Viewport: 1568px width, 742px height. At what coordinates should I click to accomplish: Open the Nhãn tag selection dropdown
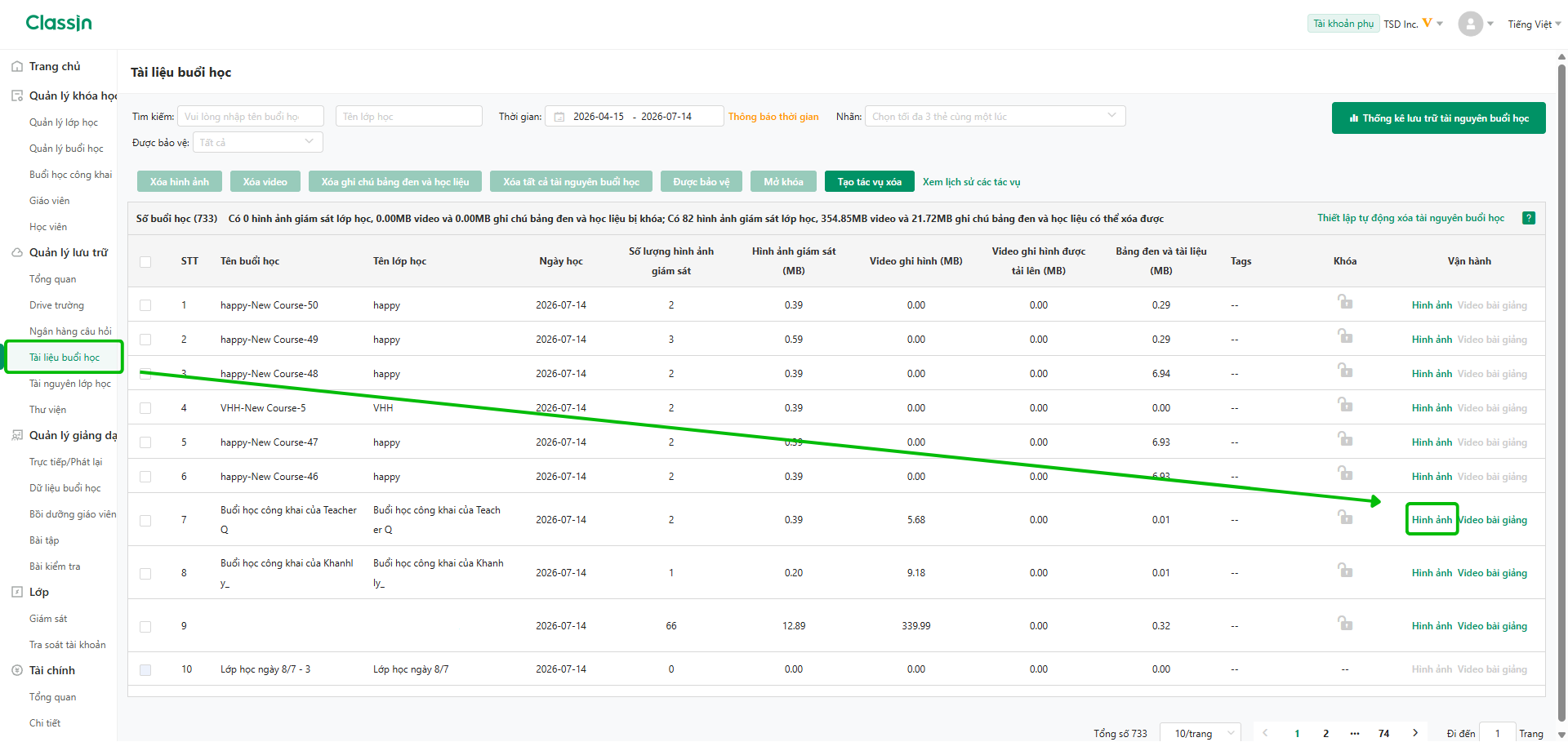point(995,116)
